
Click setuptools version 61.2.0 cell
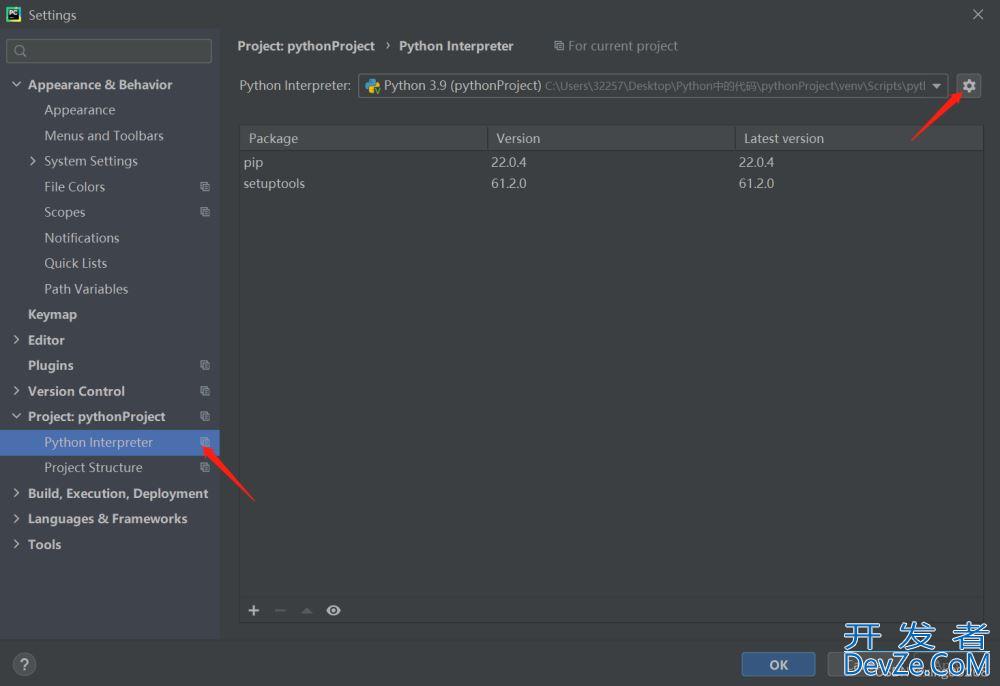pos(508,183)
